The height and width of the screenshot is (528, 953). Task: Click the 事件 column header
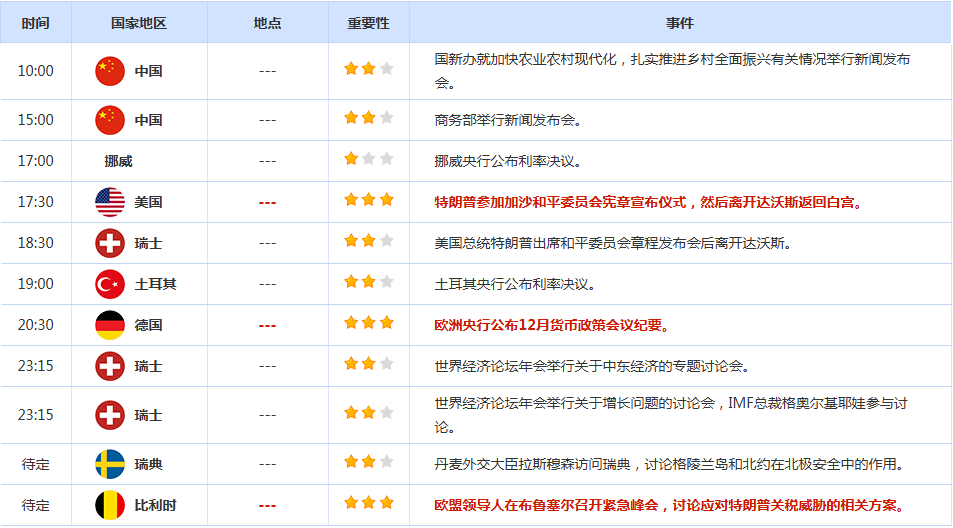click(679, 23)
